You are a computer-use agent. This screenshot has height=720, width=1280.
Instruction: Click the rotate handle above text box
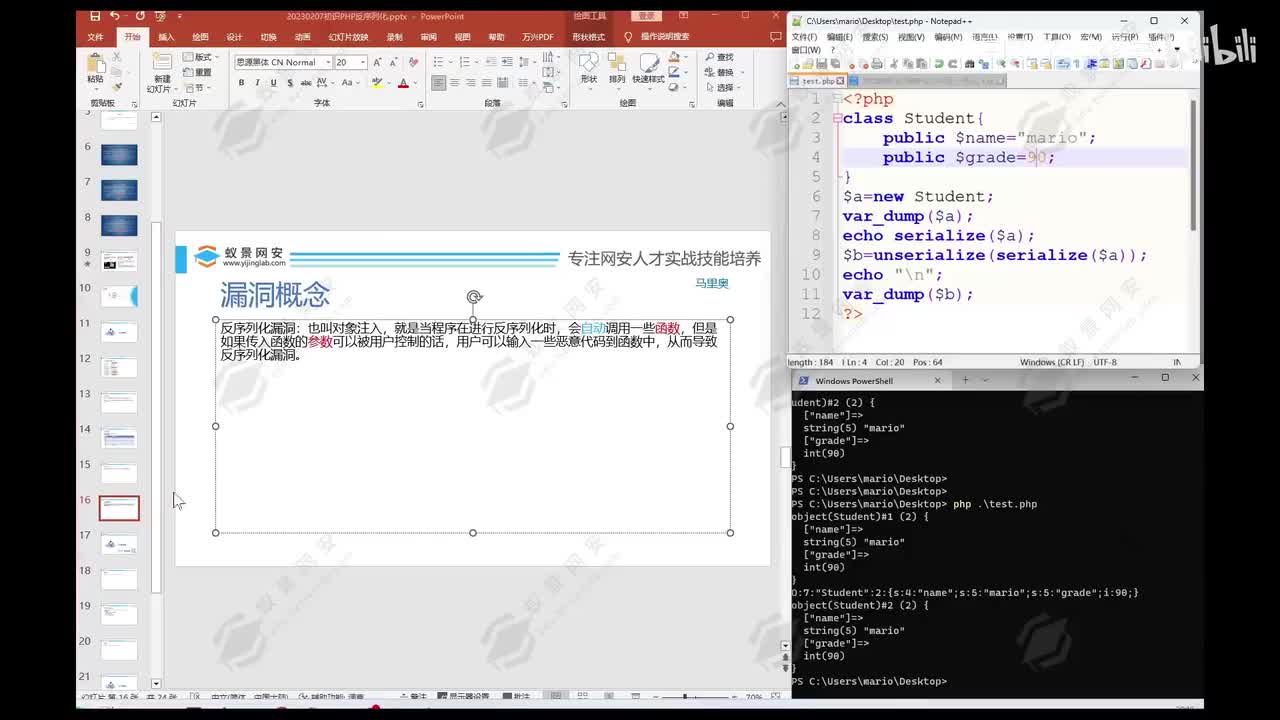[474, 297]
